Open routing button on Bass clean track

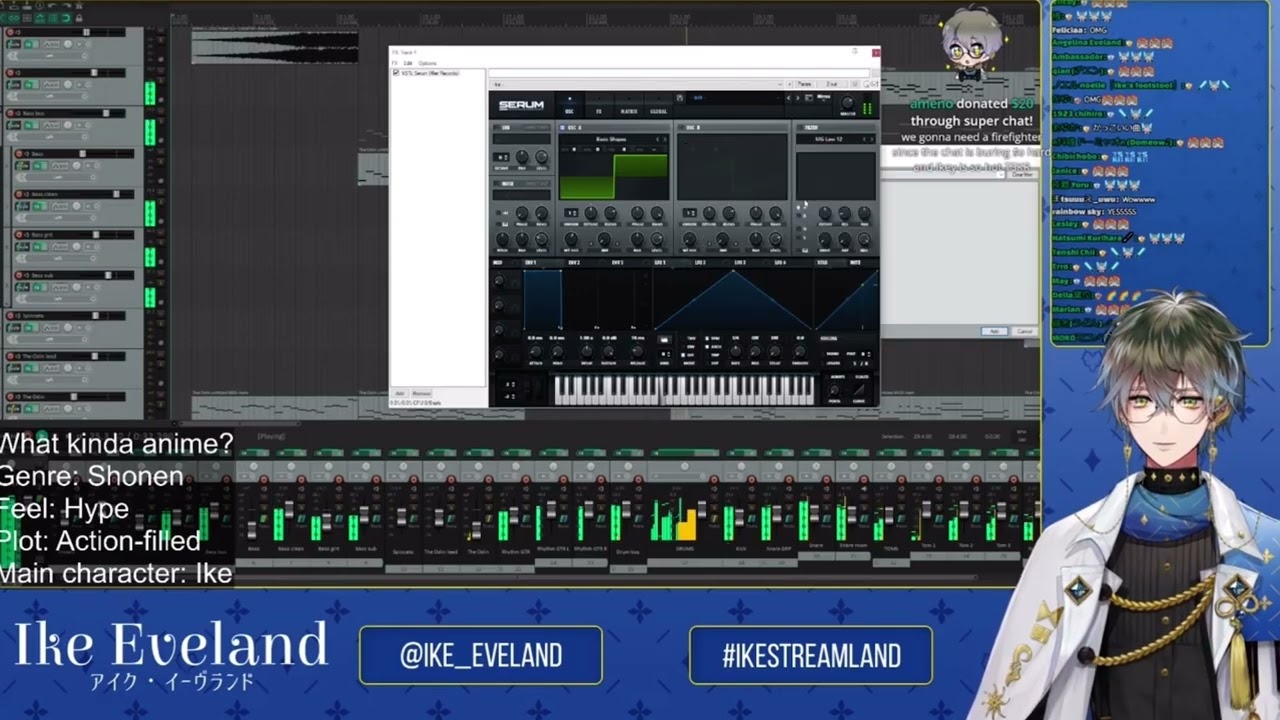click(22, 206)
